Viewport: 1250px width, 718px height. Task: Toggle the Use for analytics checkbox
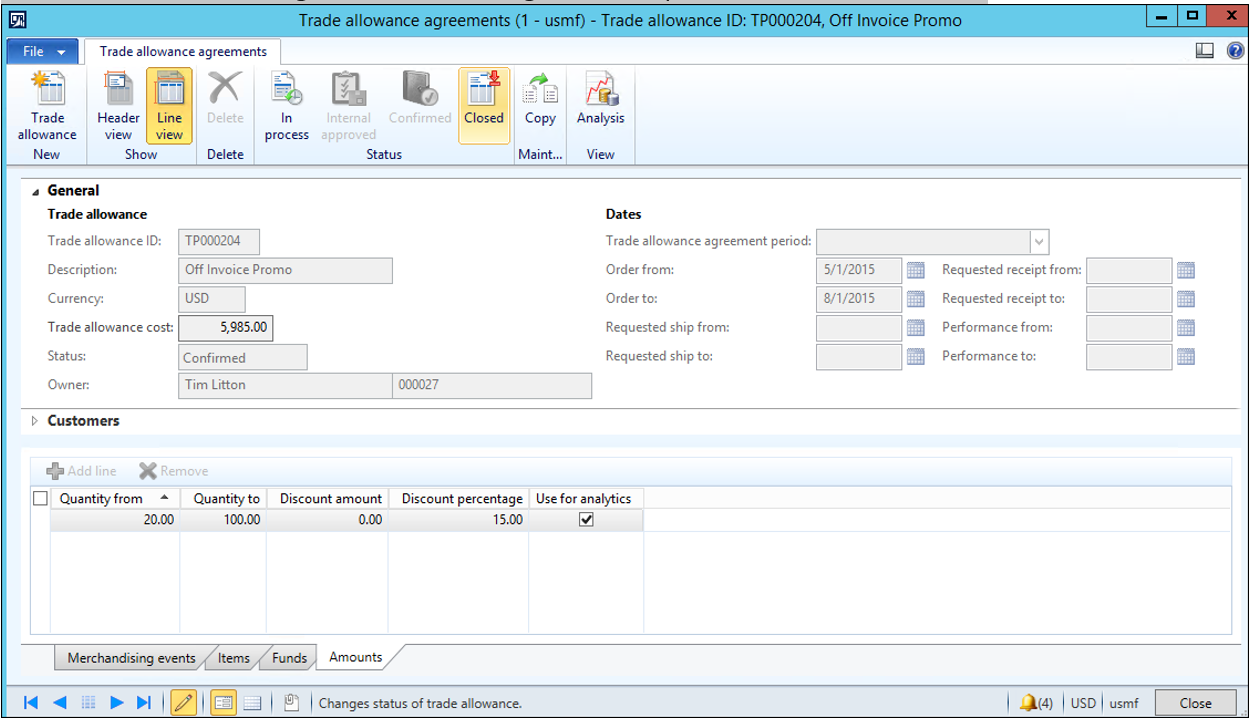[587, 520]
